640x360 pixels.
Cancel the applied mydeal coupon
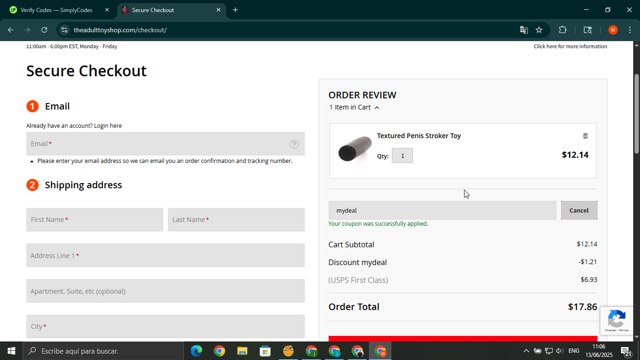579,210
